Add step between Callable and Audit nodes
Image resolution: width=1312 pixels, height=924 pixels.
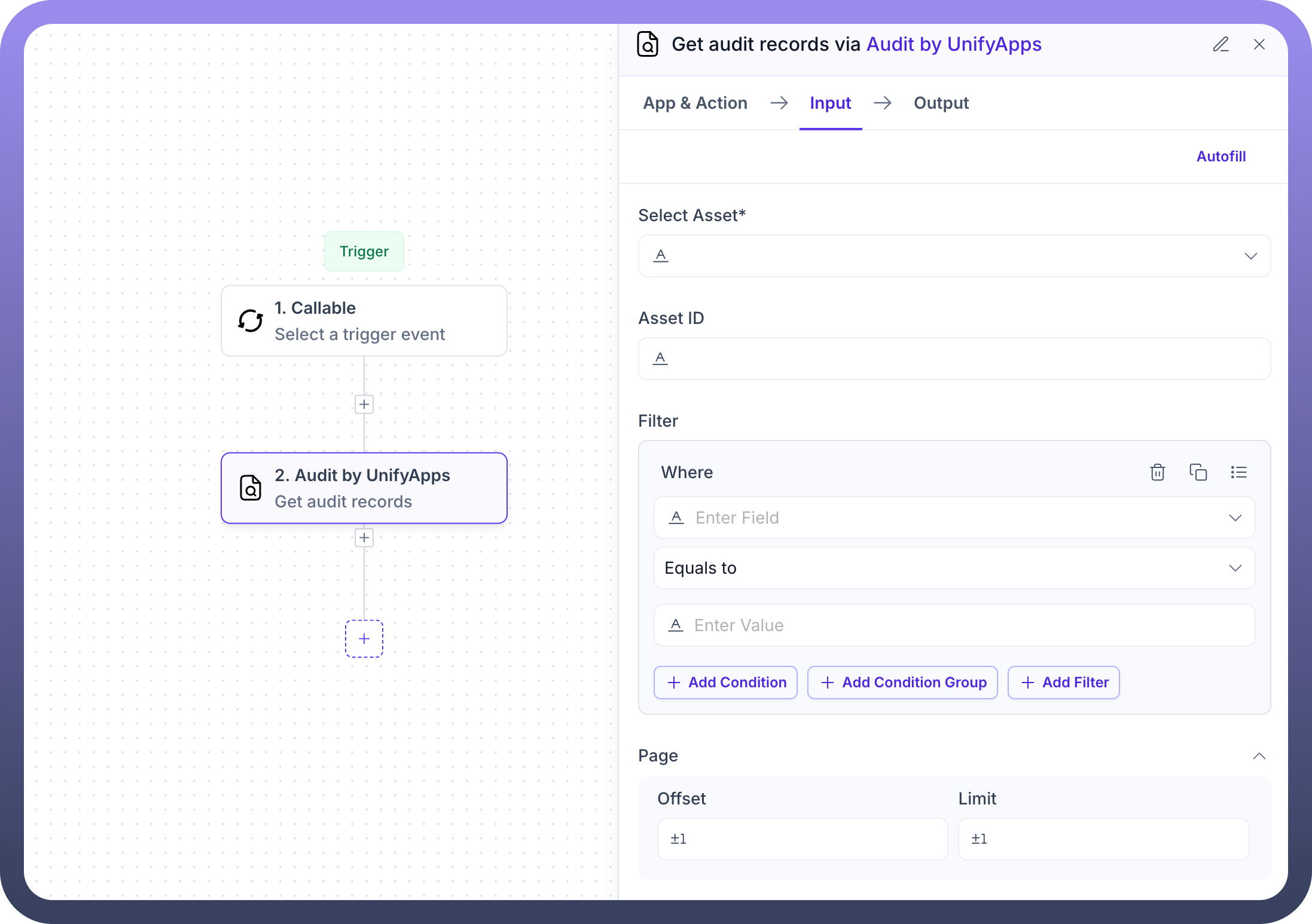pyautogui.click(x=364, y=405)
